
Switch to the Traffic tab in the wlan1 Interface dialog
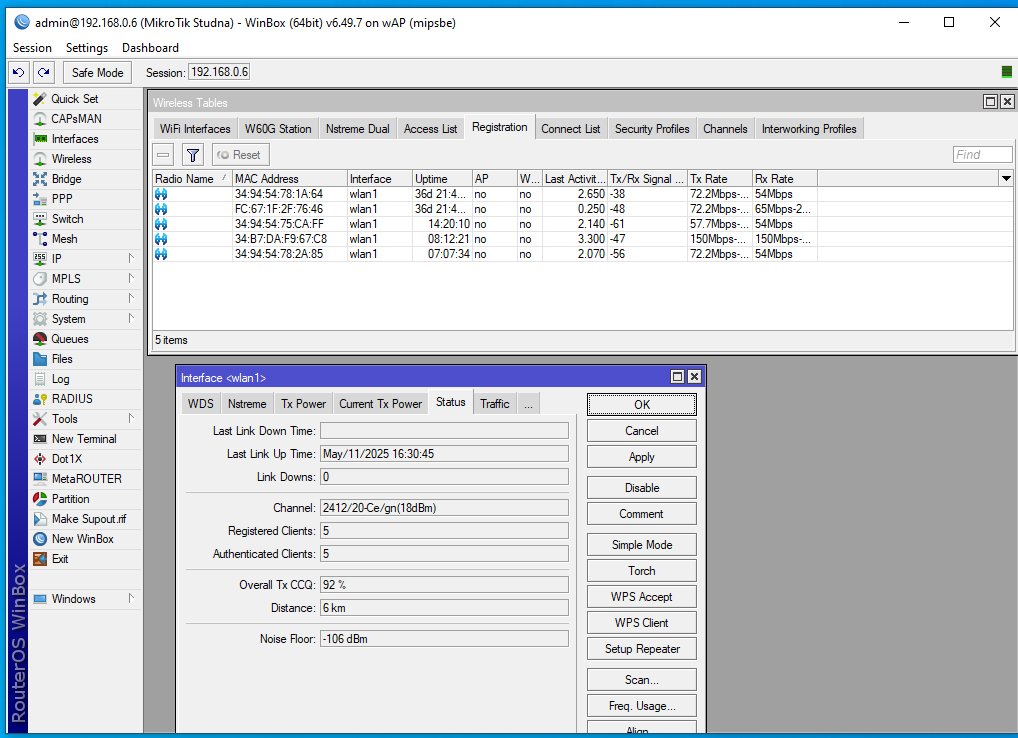coord(495,404)
